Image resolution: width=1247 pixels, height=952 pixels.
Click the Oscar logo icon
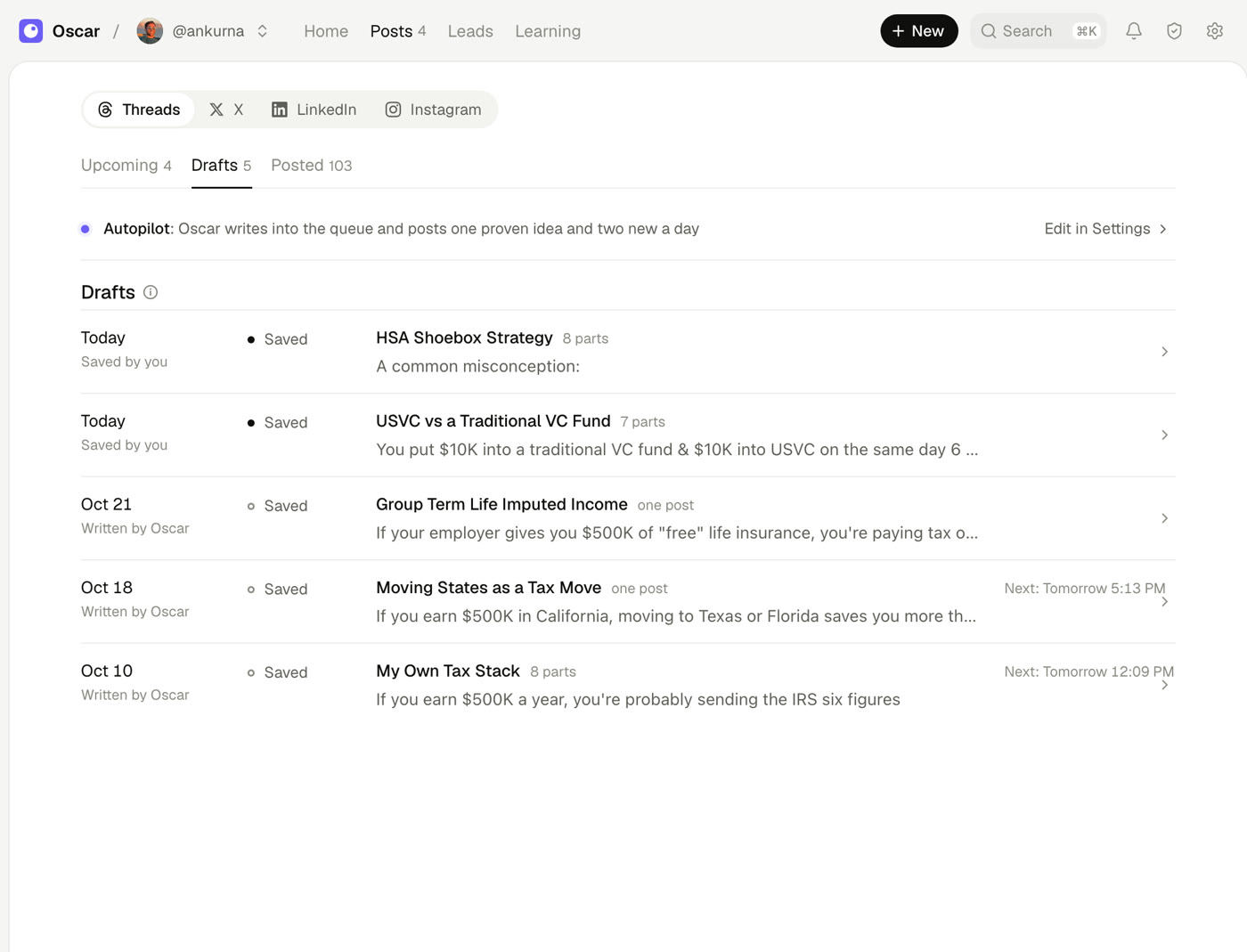point(31,31)
